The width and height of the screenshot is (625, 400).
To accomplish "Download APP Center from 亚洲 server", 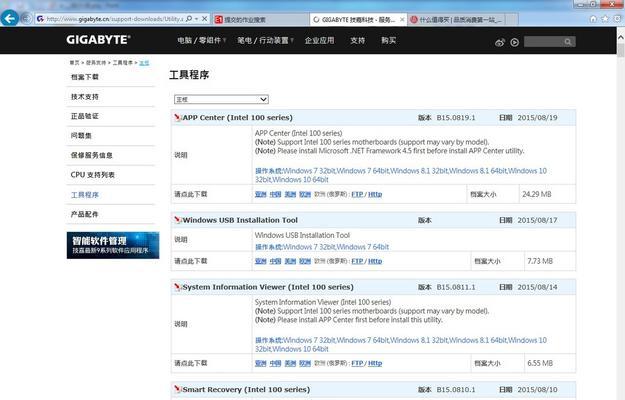I will [x=261, y=194].
